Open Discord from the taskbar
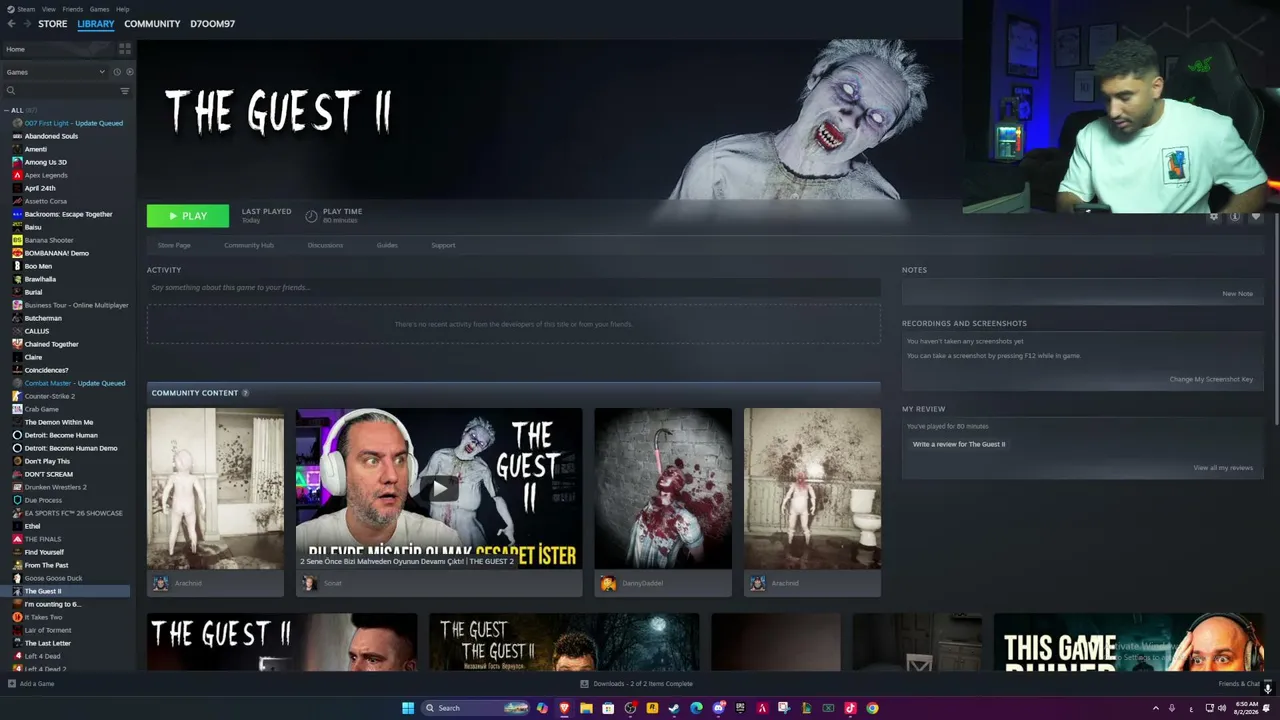This screenshot has height=720, width=1280. coord(718,708)
